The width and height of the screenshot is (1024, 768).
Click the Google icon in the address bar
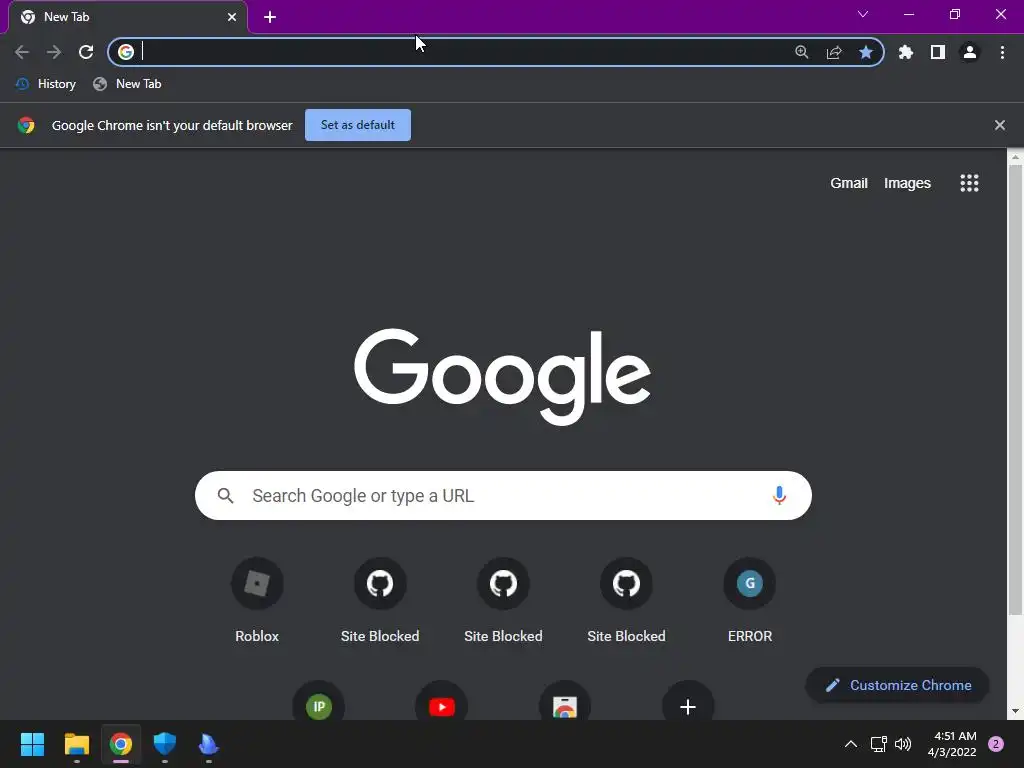point(126,52)
